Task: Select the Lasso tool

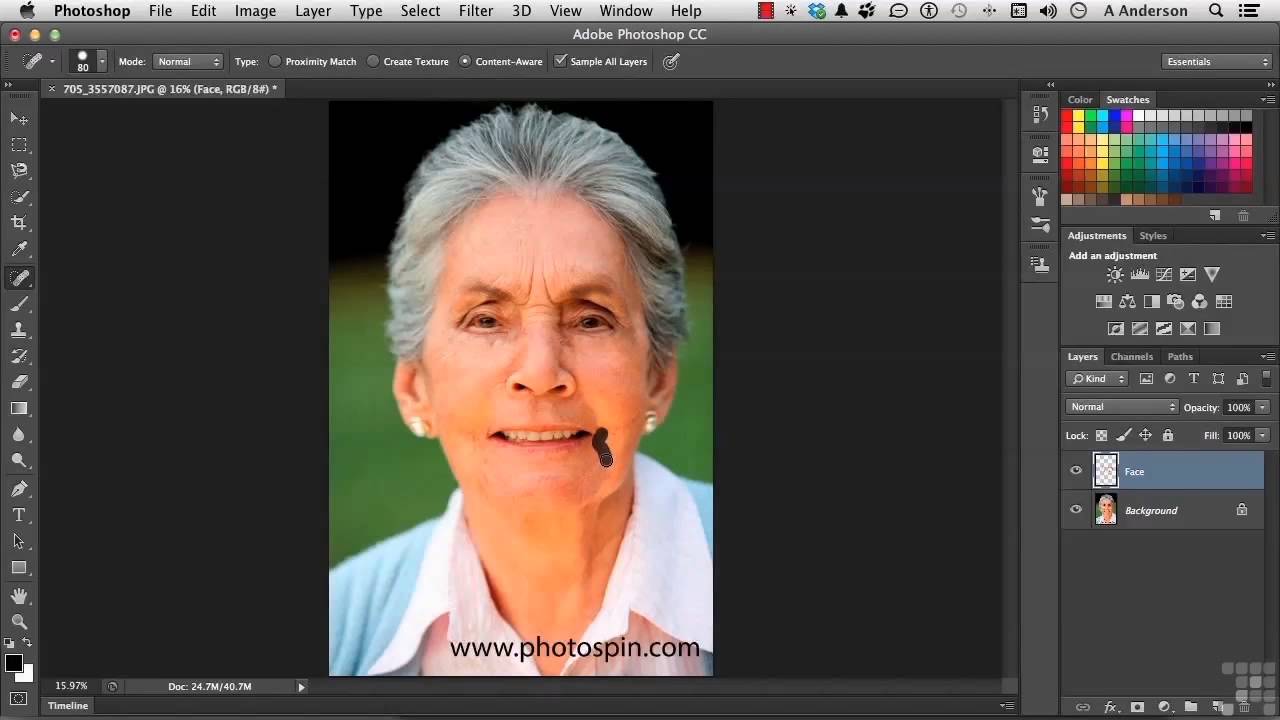Action: tap(19, 171)
